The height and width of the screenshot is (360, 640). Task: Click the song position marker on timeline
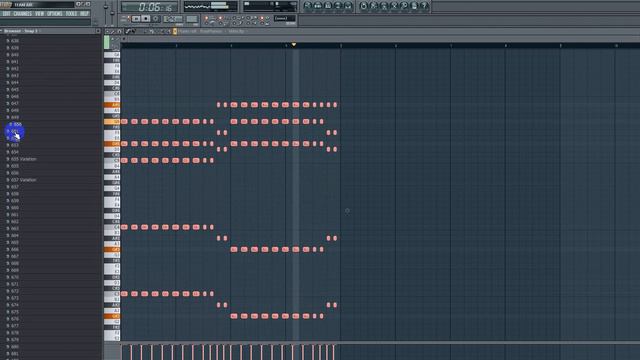[x=293, y=44]
